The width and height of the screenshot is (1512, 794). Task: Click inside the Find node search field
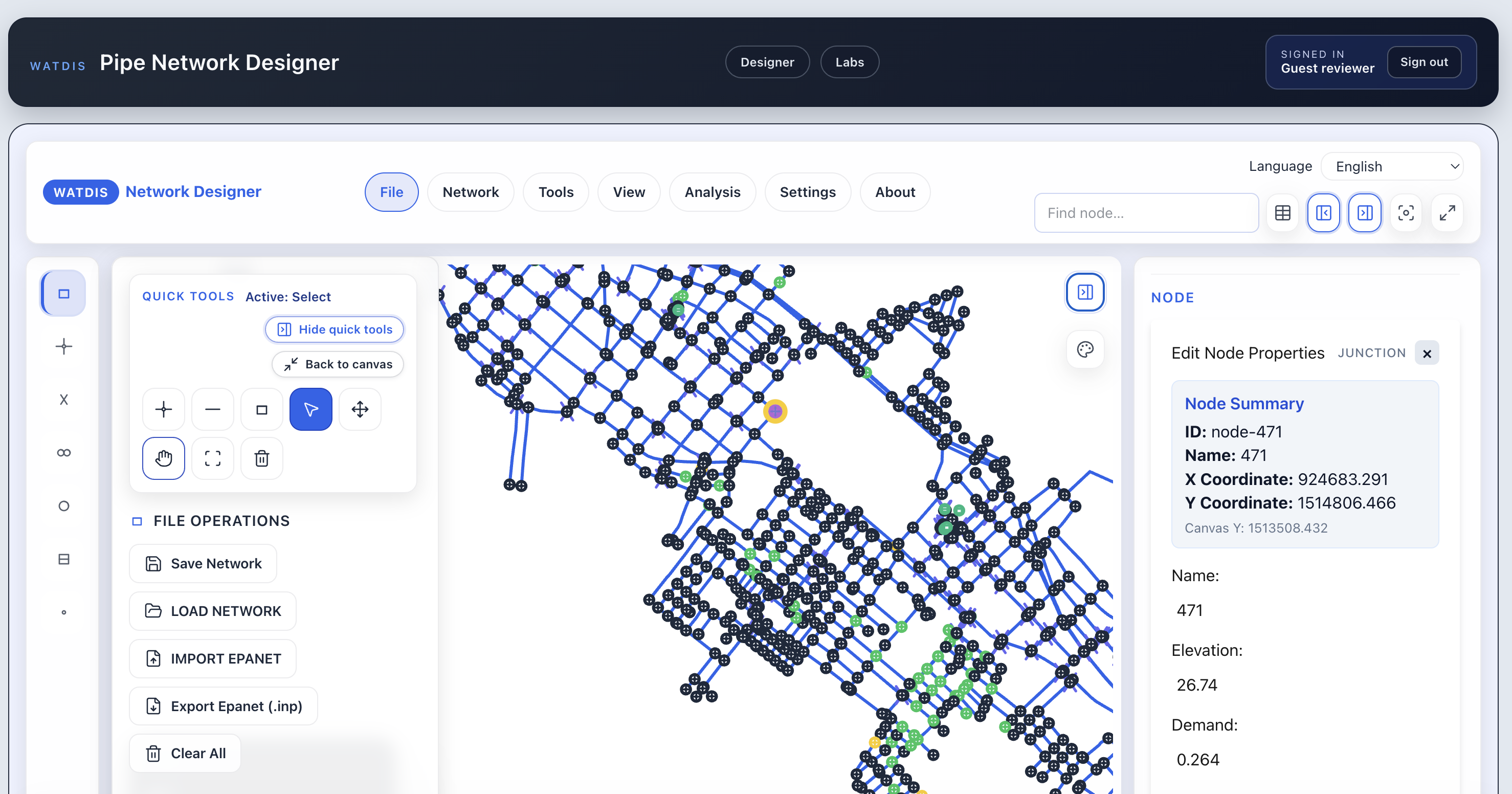point(1146,213)
